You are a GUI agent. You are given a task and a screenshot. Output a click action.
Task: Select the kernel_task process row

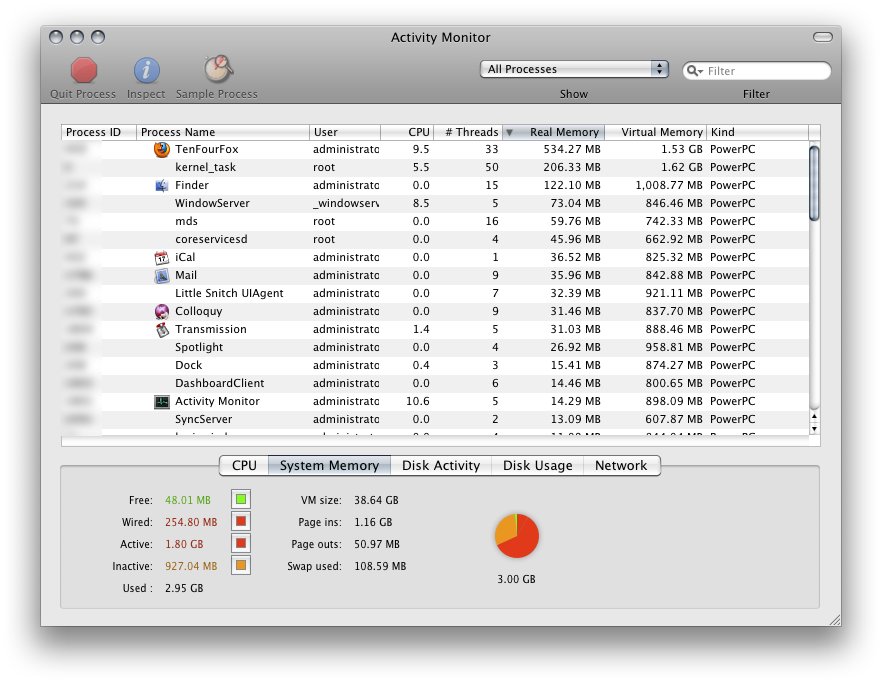coord(435,168)
